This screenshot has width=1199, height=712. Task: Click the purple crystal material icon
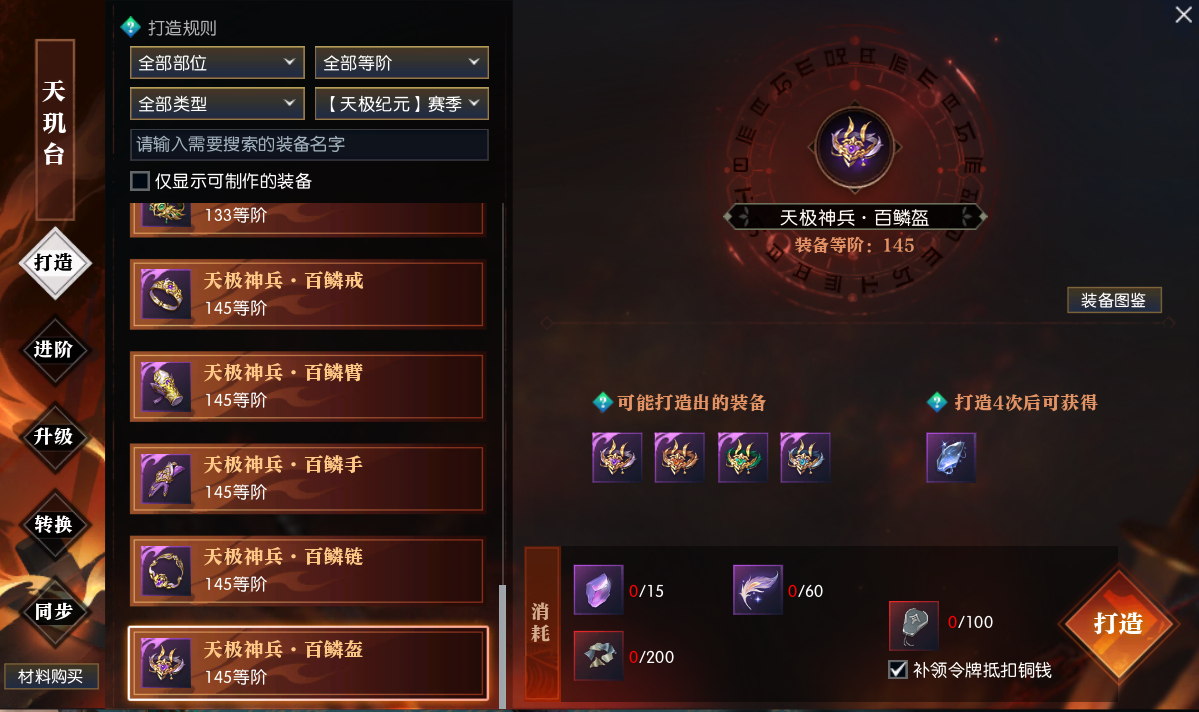pos(598,590)
